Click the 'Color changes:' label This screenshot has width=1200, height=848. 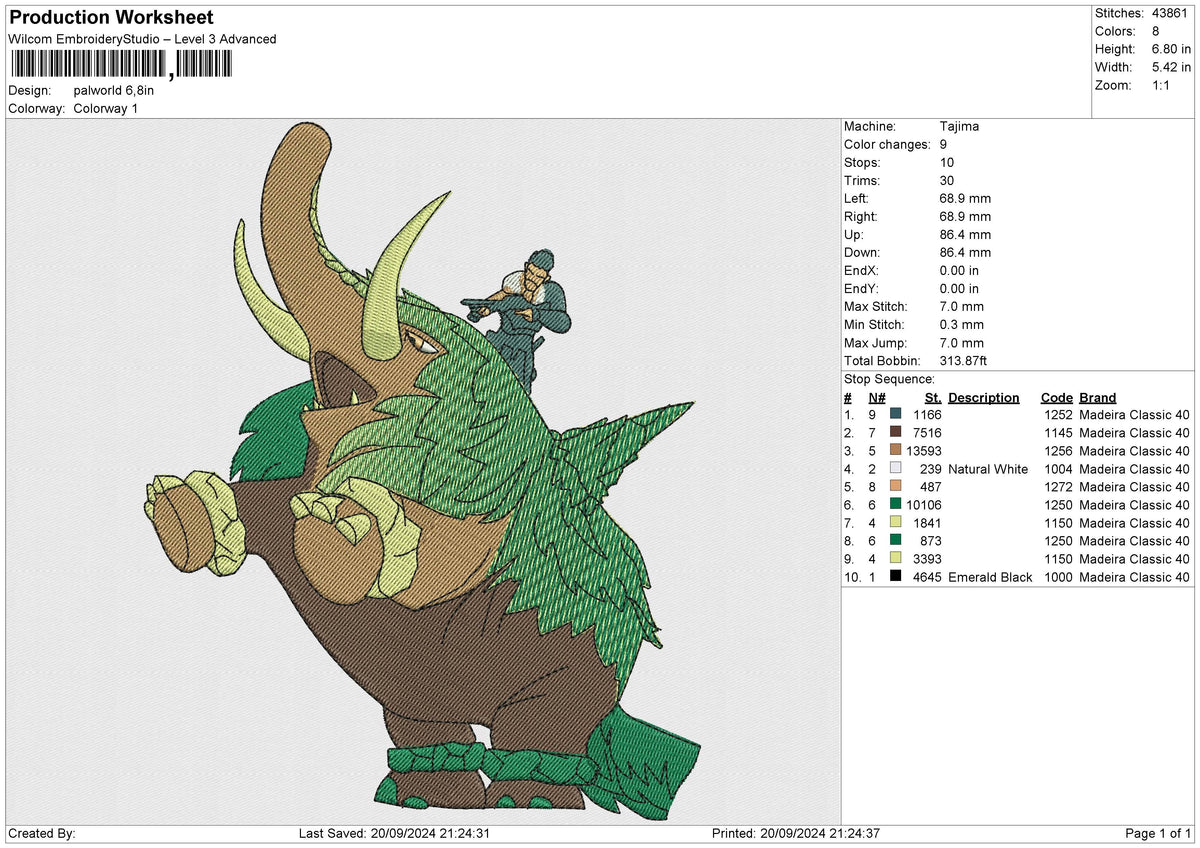[887, 145]
